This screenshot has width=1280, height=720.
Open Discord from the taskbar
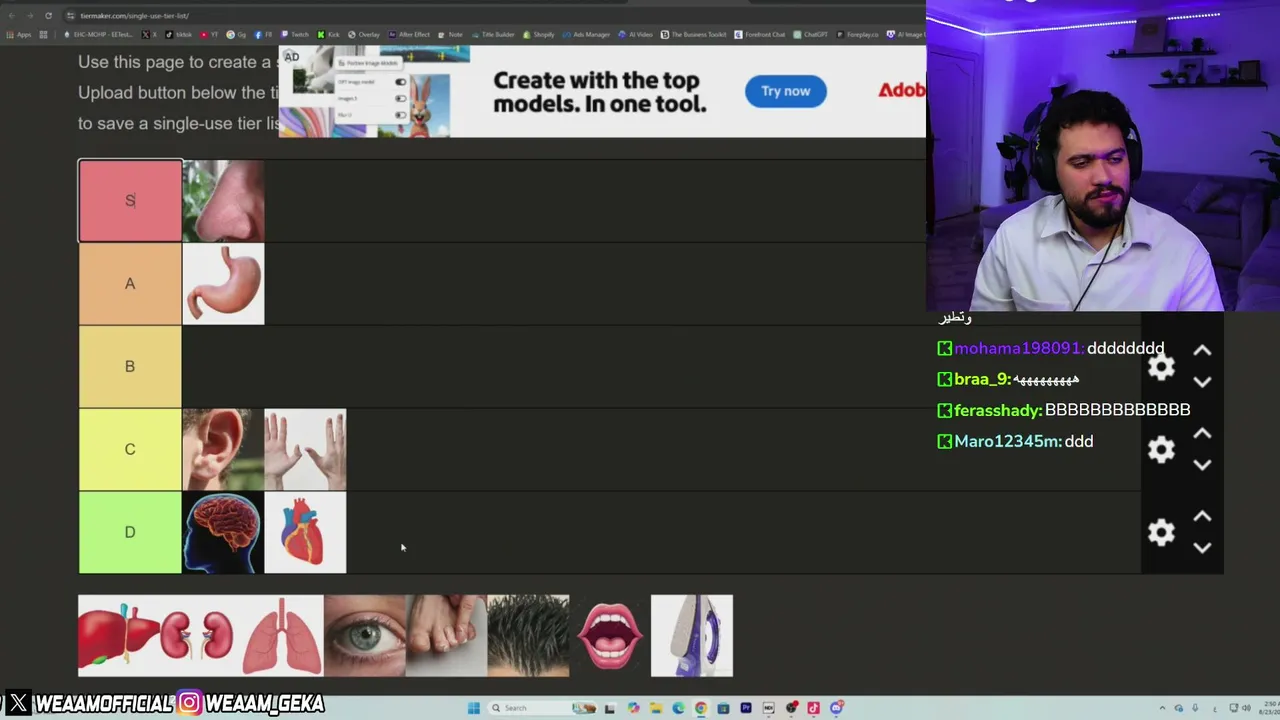[x=837, y=708]
